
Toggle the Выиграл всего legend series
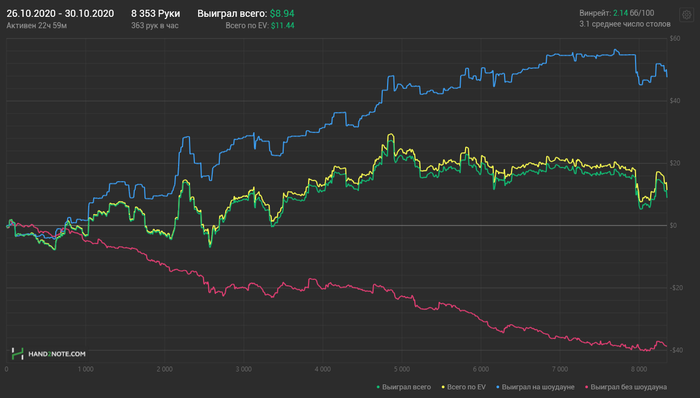coord(404,387)
